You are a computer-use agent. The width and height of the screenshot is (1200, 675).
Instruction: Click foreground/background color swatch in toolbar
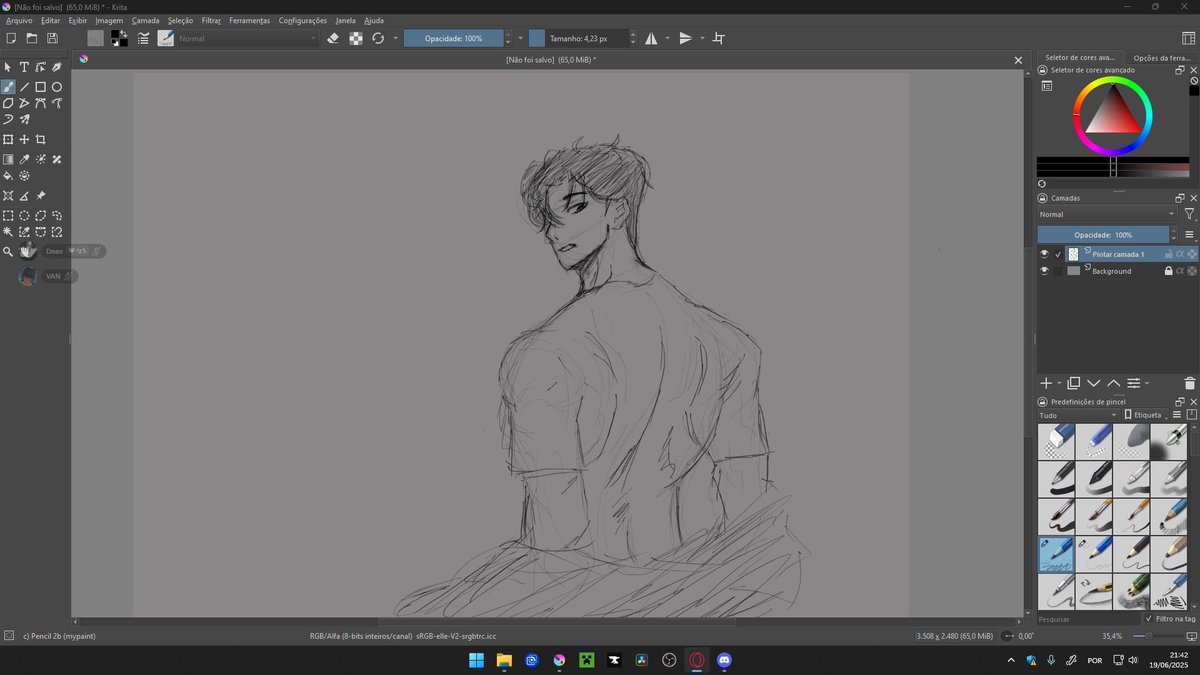tap(119, 38)
